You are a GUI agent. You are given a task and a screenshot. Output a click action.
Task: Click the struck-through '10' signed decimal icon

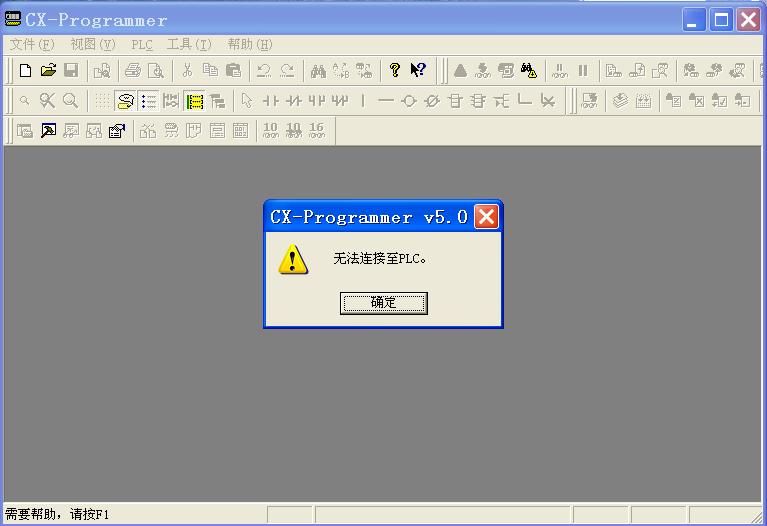click(293, 131)
